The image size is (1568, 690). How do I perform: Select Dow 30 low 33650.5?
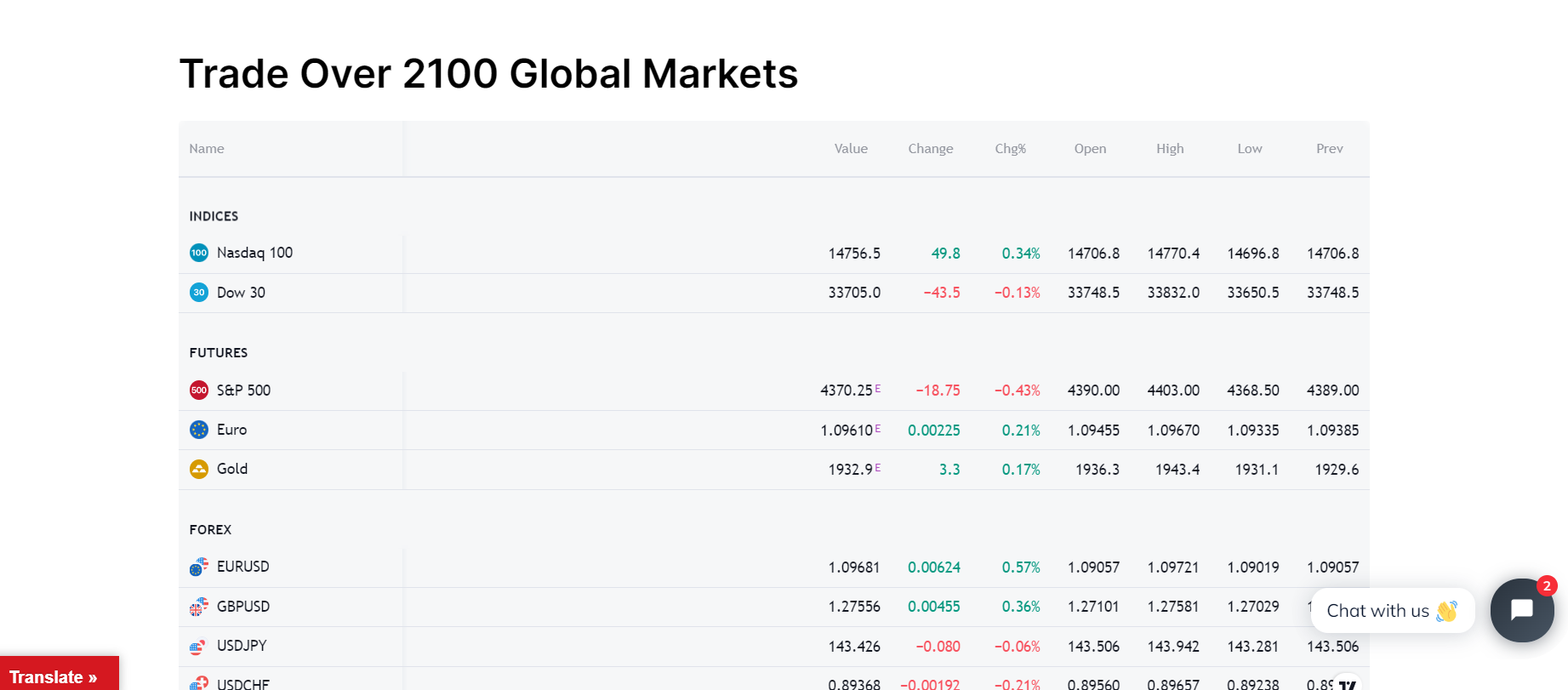1253,293
